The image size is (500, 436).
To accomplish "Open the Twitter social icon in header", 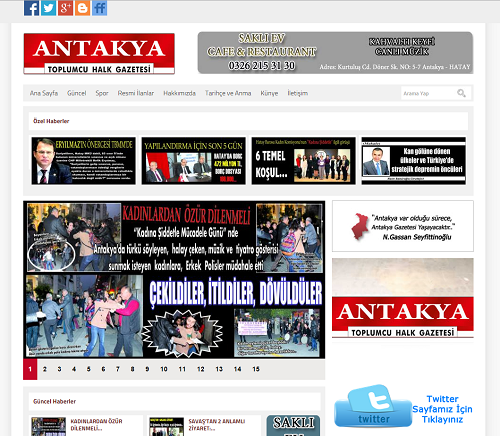I will [49, 8].
